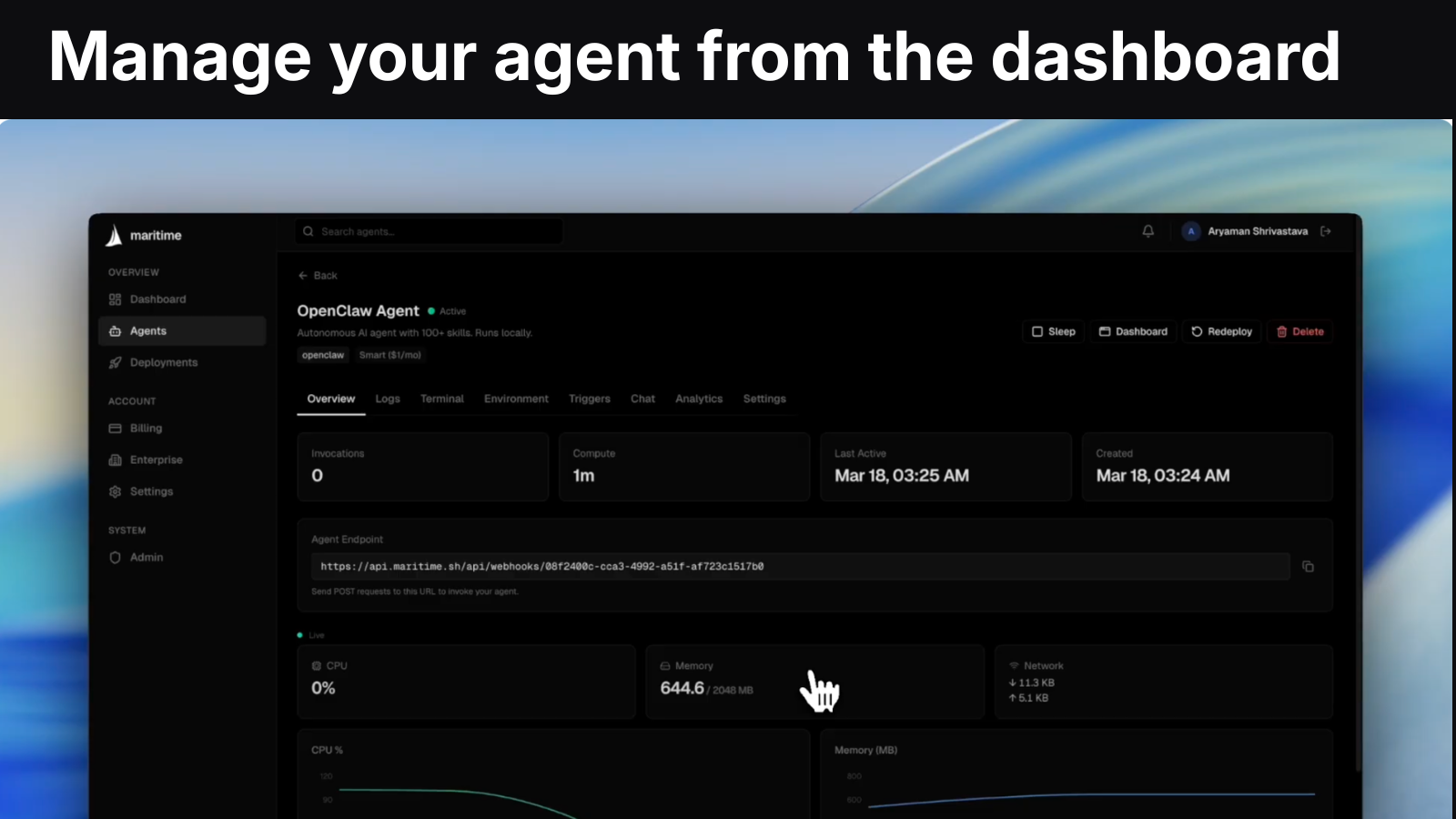
Task: Toggle the agent to Sleep mode
Action: 1053,331
